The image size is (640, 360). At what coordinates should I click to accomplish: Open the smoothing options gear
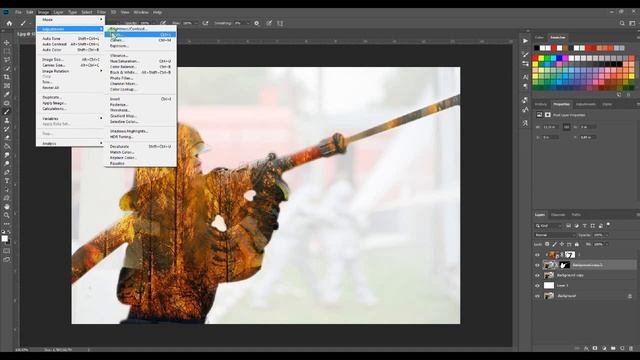(x=256, y=23)
